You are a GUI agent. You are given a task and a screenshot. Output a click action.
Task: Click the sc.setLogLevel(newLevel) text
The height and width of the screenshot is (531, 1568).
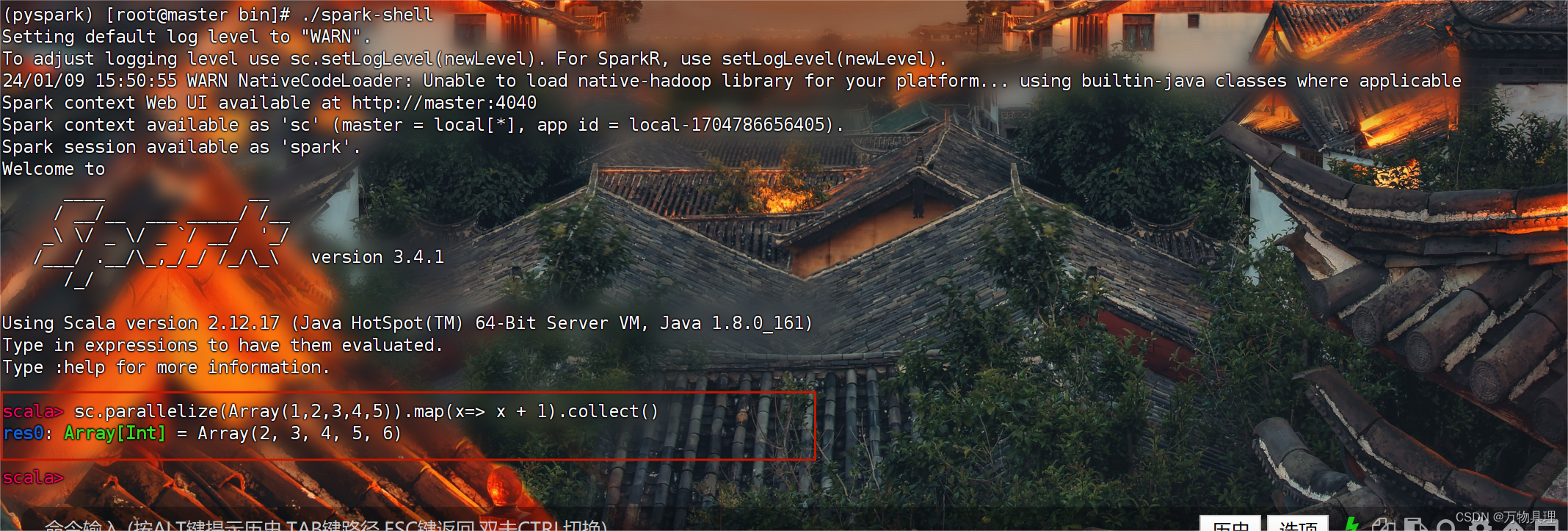point(418,59)
